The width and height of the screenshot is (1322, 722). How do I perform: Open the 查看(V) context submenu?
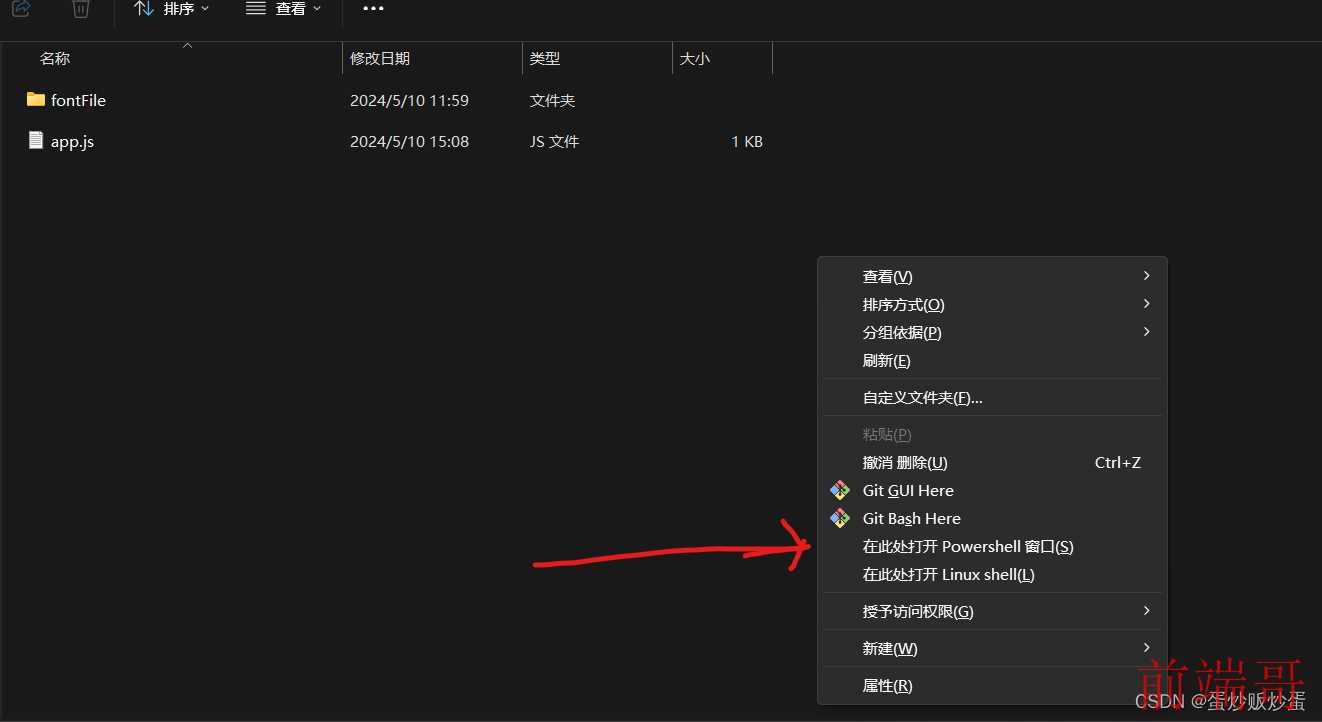point(992,276)
